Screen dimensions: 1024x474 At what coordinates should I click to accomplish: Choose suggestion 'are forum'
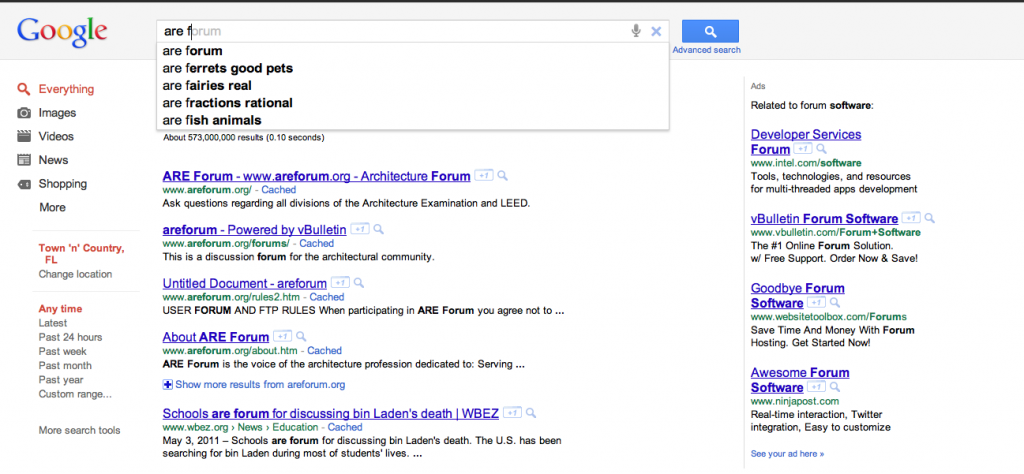[413, 51]
